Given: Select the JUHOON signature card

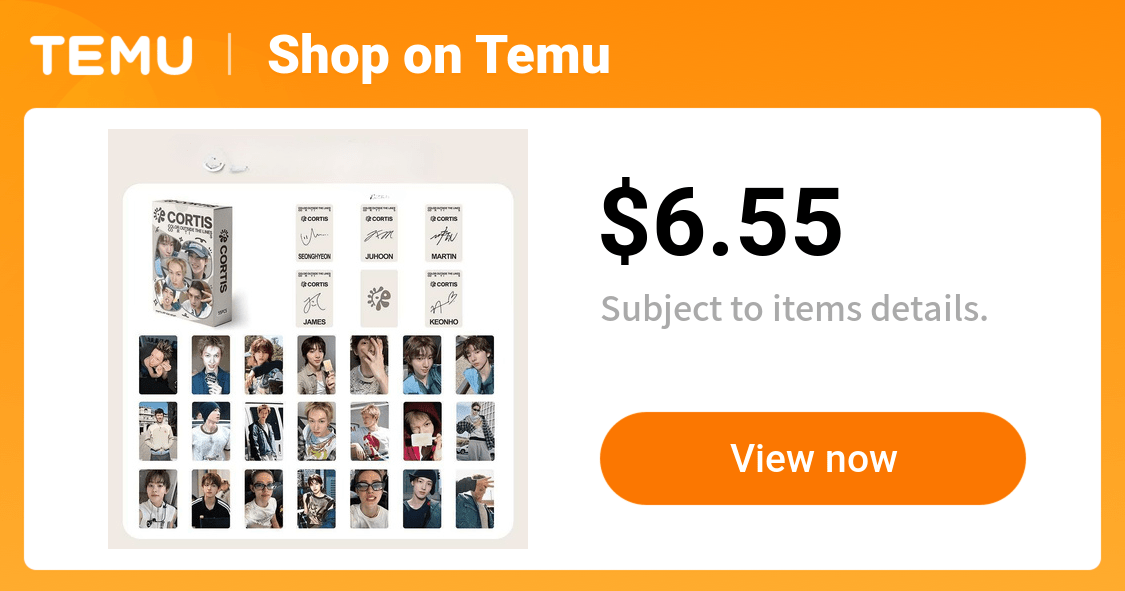Looking at the screenshot, I should pyautogui.click(x=379, y=234).
